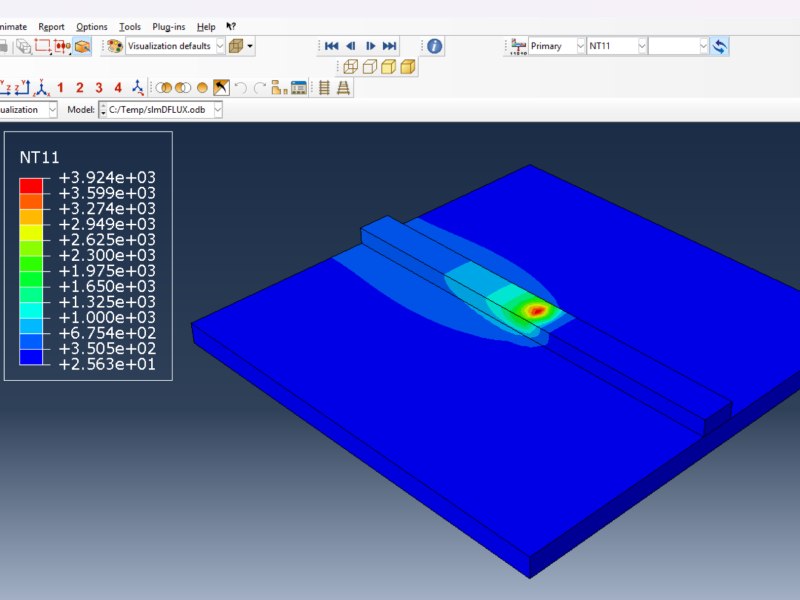Apply user-defined view 3
Image resolution: width=800 pixels, height=600 pixels.
99,88
